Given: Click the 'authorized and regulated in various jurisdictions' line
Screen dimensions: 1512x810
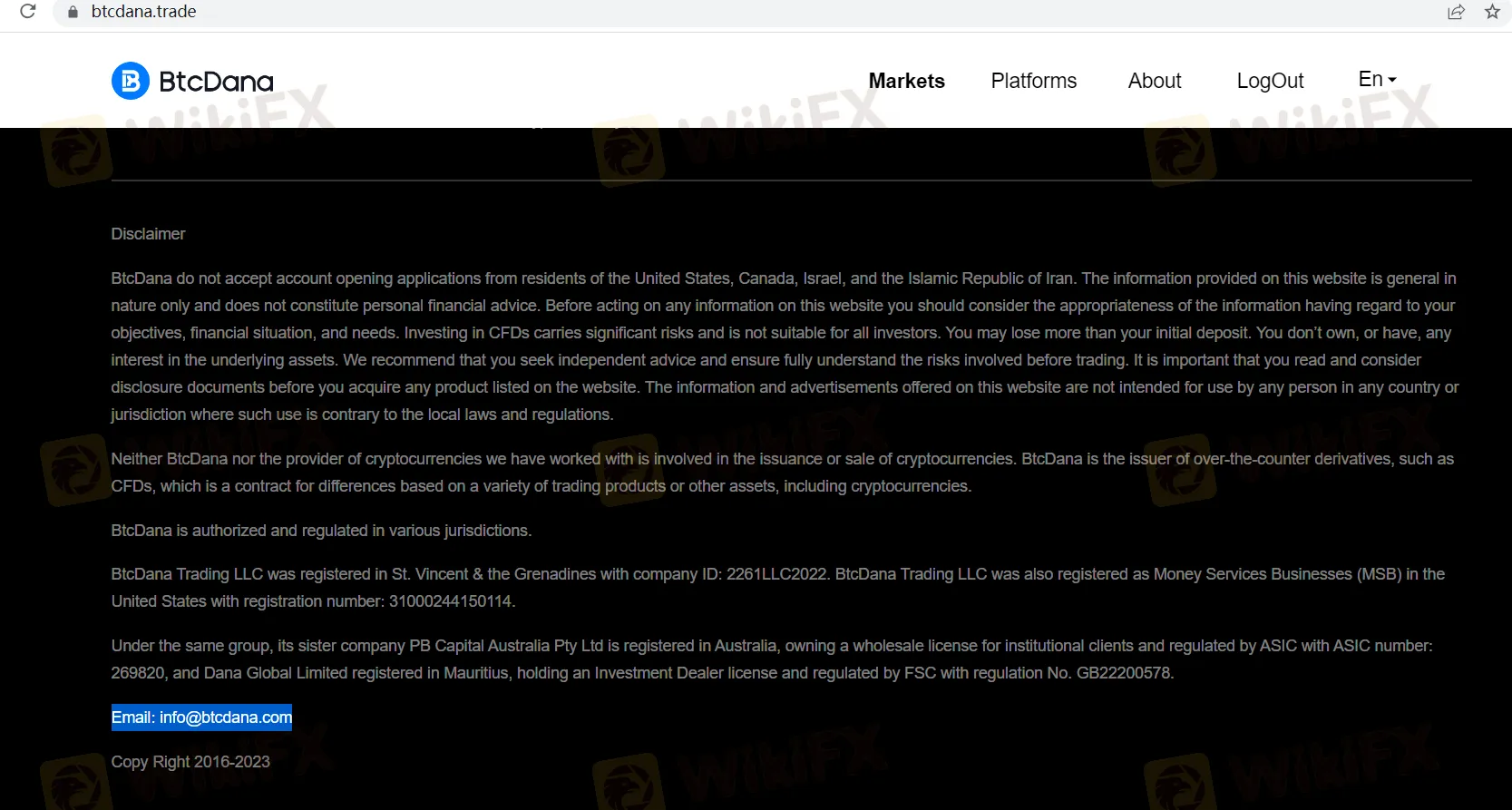Looking at the screenshot, I should [321, 531].
